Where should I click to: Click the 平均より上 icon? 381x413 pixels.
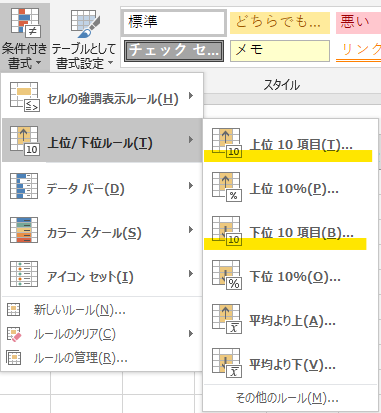(227, 319)
